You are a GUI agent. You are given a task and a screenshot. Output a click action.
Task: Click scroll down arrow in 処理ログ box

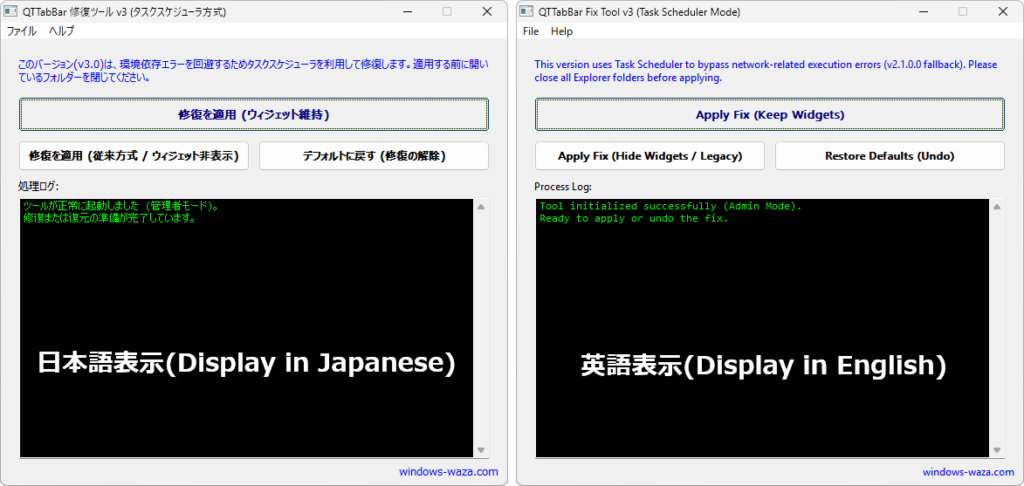481,450
